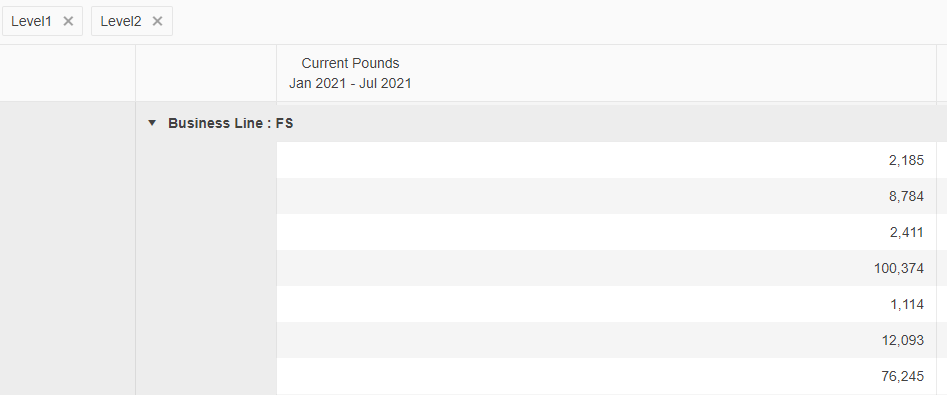This screenshot has width=947, height=395.
Task: Select the cell with value 100,374
Action: [x=606, y=268]
